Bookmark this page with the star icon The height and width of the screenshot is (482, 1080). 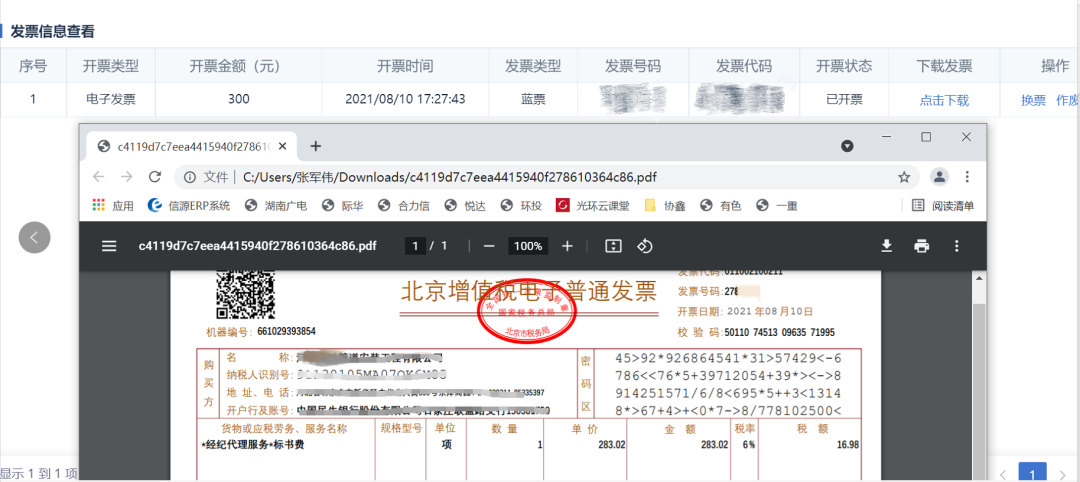point(904,177)
